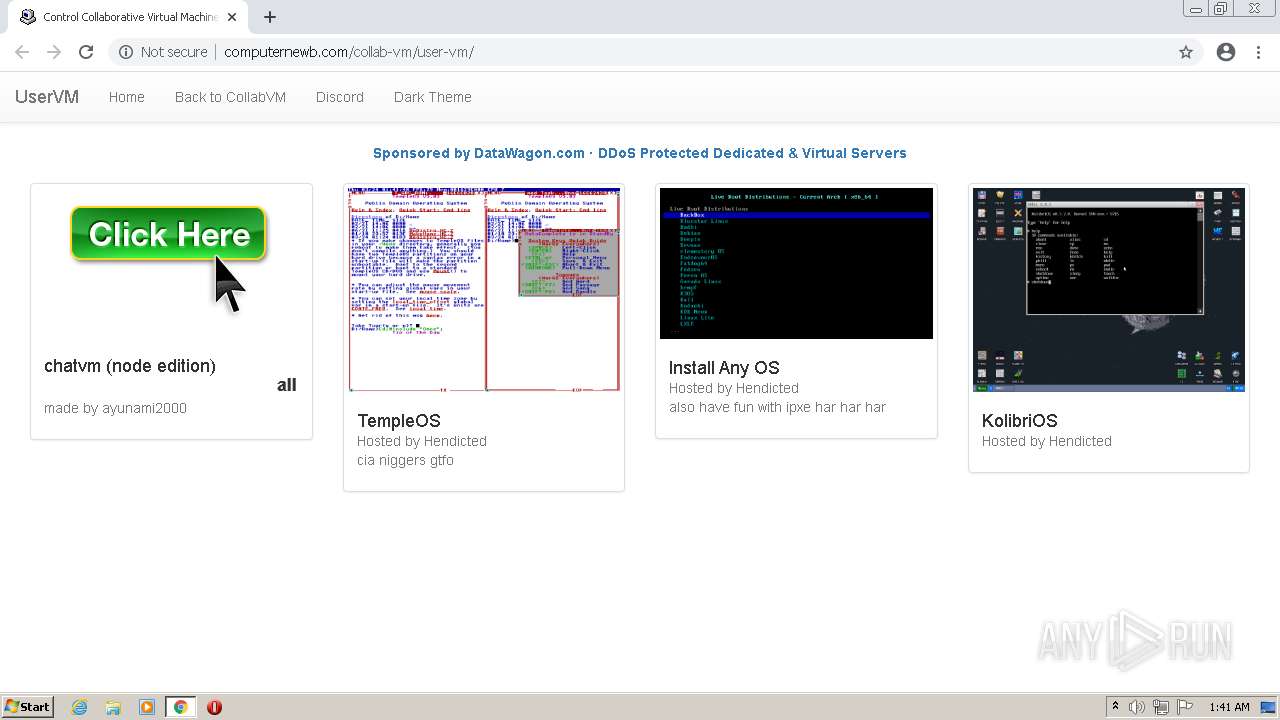This screenshot has width=1280, height=720.
Task: Click 'Hosted by Hendicted' under TempleOS
Action: 422,441
